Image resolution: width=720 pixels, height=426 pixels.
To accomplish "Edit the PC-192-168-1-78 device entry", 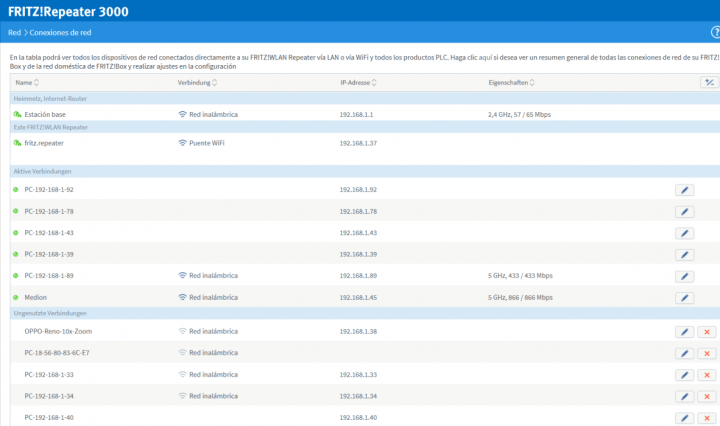I will pos(684,212).
